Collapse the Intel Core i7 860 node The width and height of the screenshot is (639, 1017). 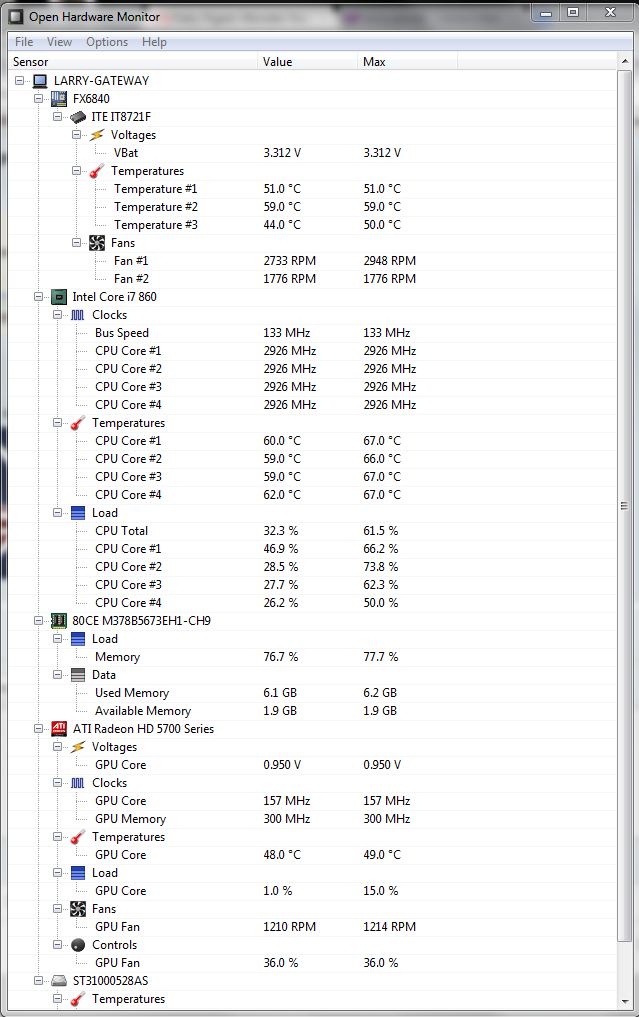click(x=39, y=297)
